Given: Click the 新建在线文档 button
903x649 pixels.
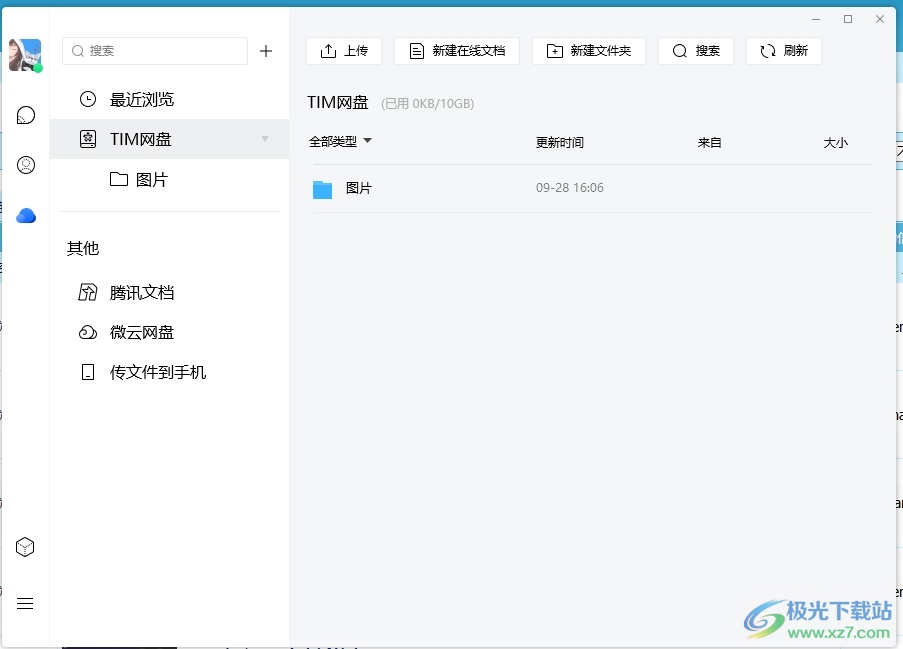Looking at the screenshot, I should [457, 51].
